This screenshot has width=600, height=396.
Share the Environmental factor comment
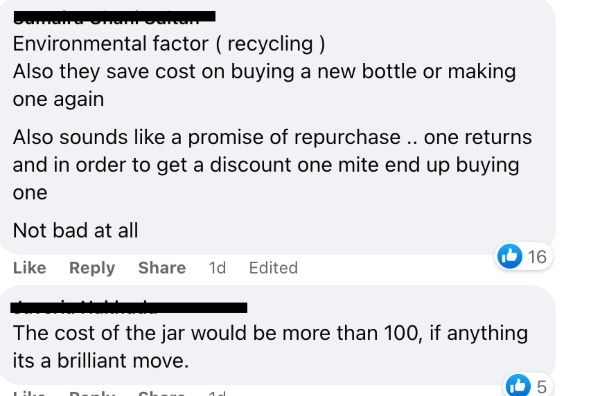[162, 267]
